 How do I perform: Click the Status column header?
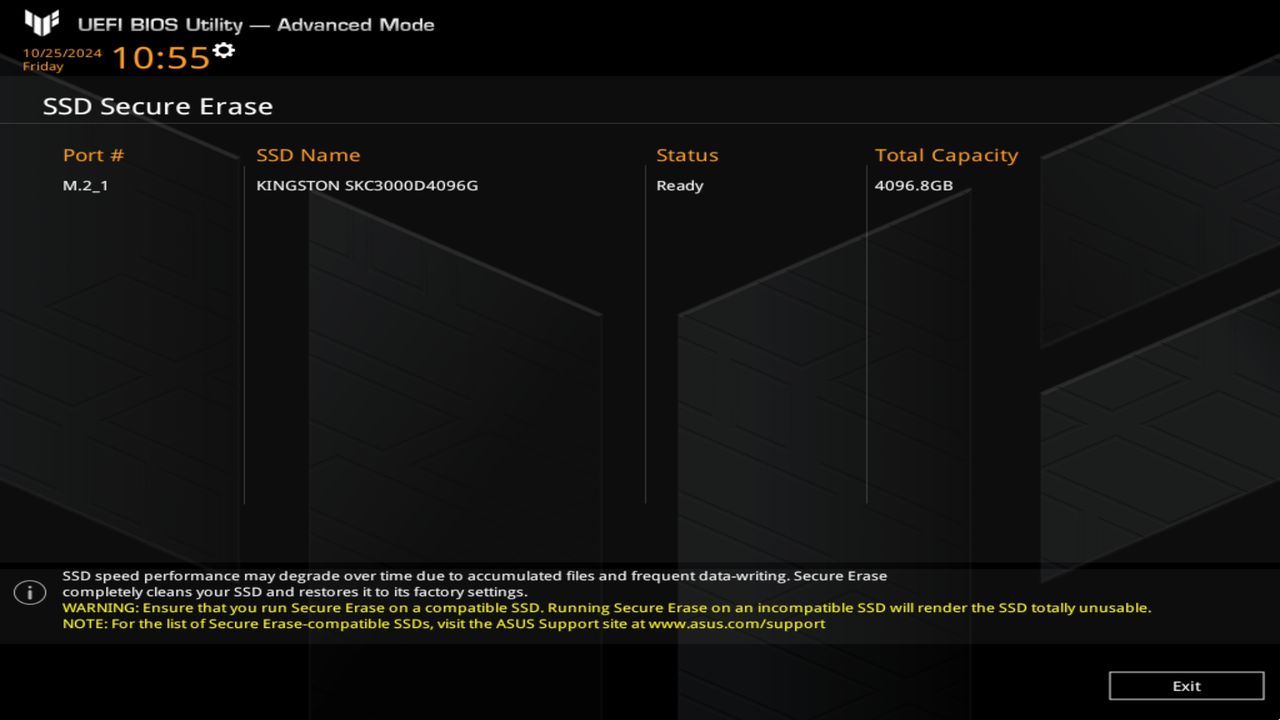point(687,155)
